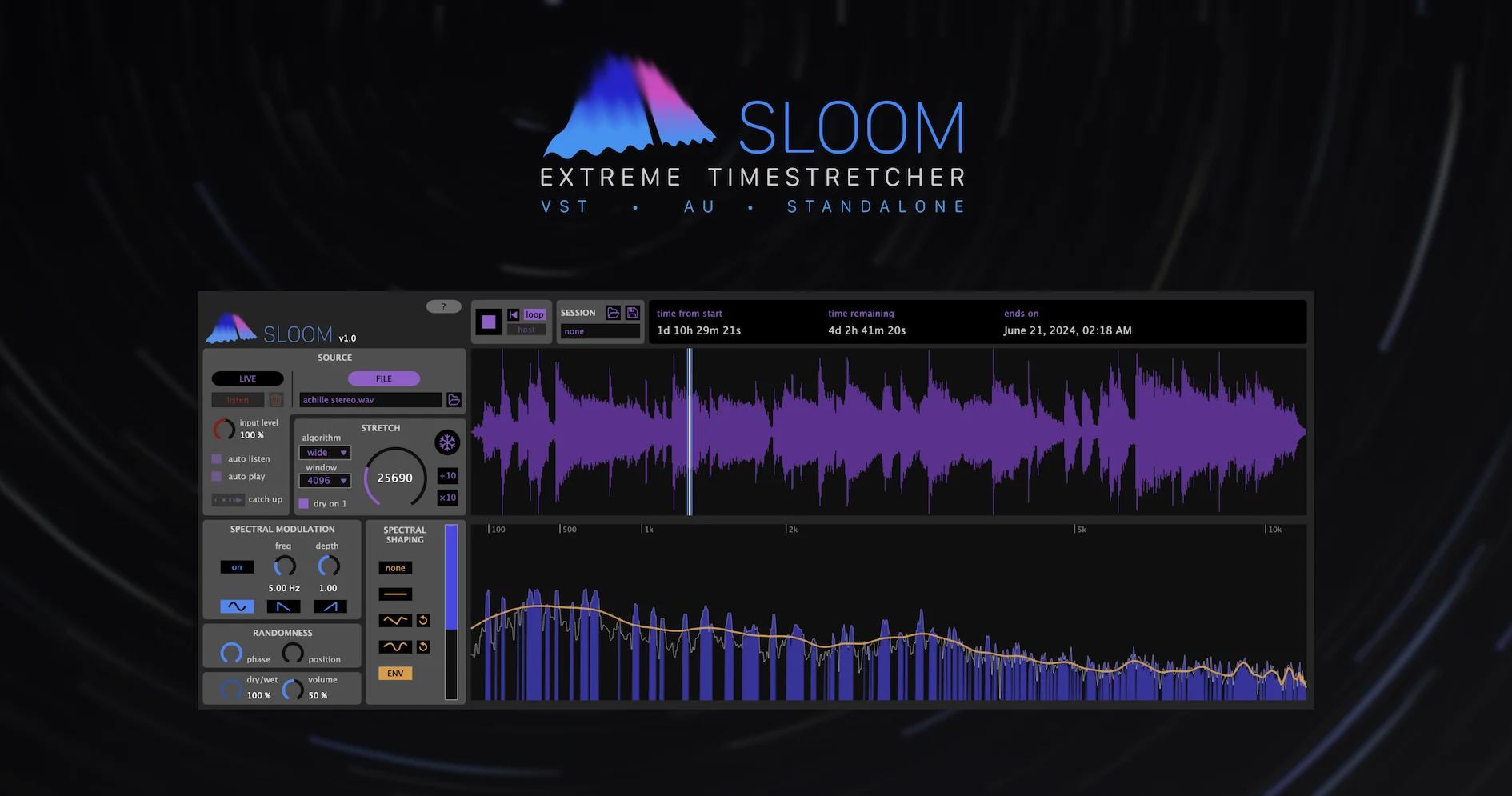Switch source to LIVE
Image resolution: width=1512 pixels, height=796 pixels.
tap(247, 378)
